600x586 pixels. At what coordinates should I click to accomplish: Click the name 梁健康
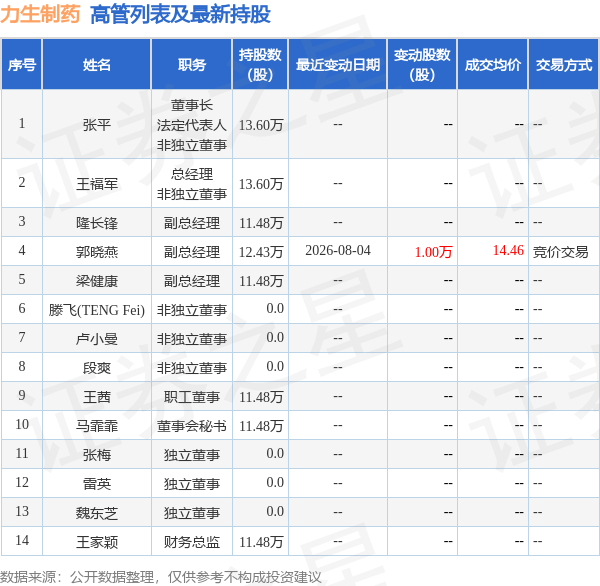point(97,281)
